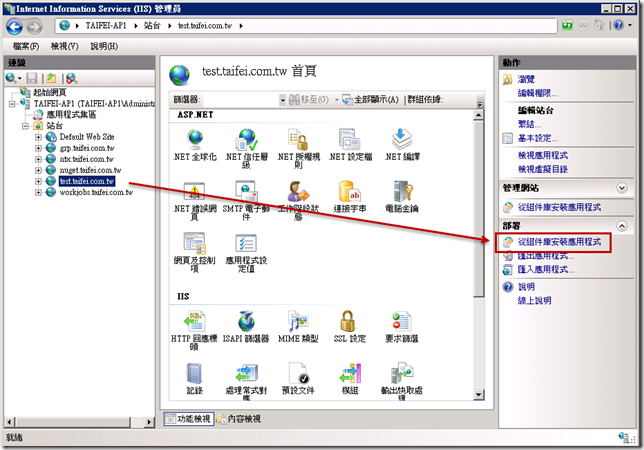Viewport: 644px width, 450px height.
Task: Click the 全部顯示(A) toolbar button
Action: click(370, 100)
